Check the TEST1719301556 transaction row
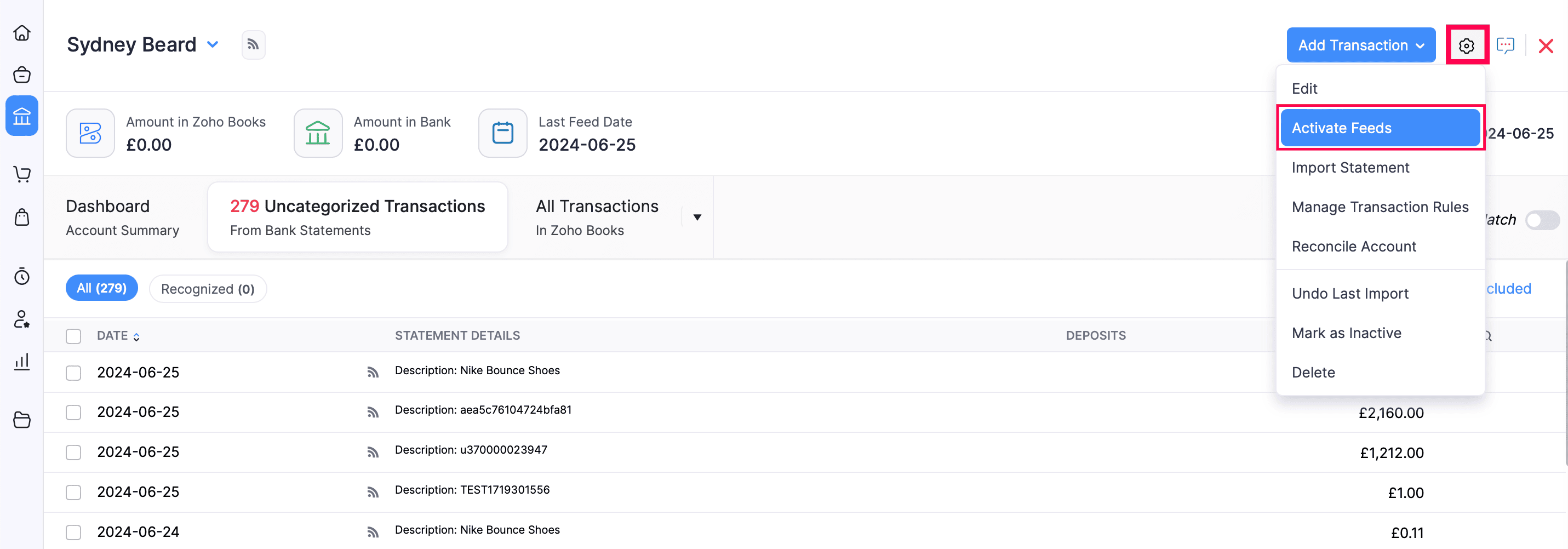Screen dimensions: 1568x549 click(x=73, y=493)
